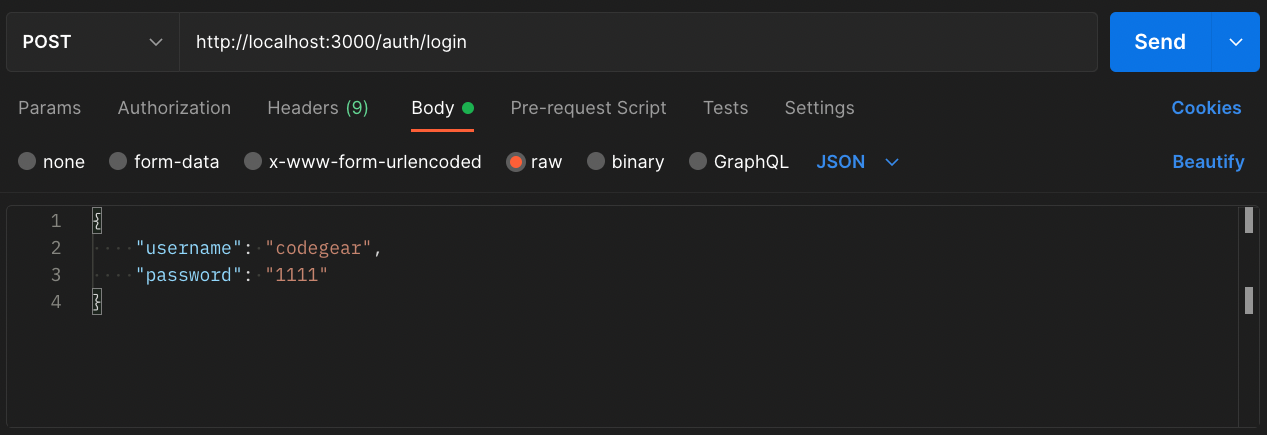This screenshot has width=1267, height=435.
Task: Open the Authorization tab
Action: pos(174,108)
